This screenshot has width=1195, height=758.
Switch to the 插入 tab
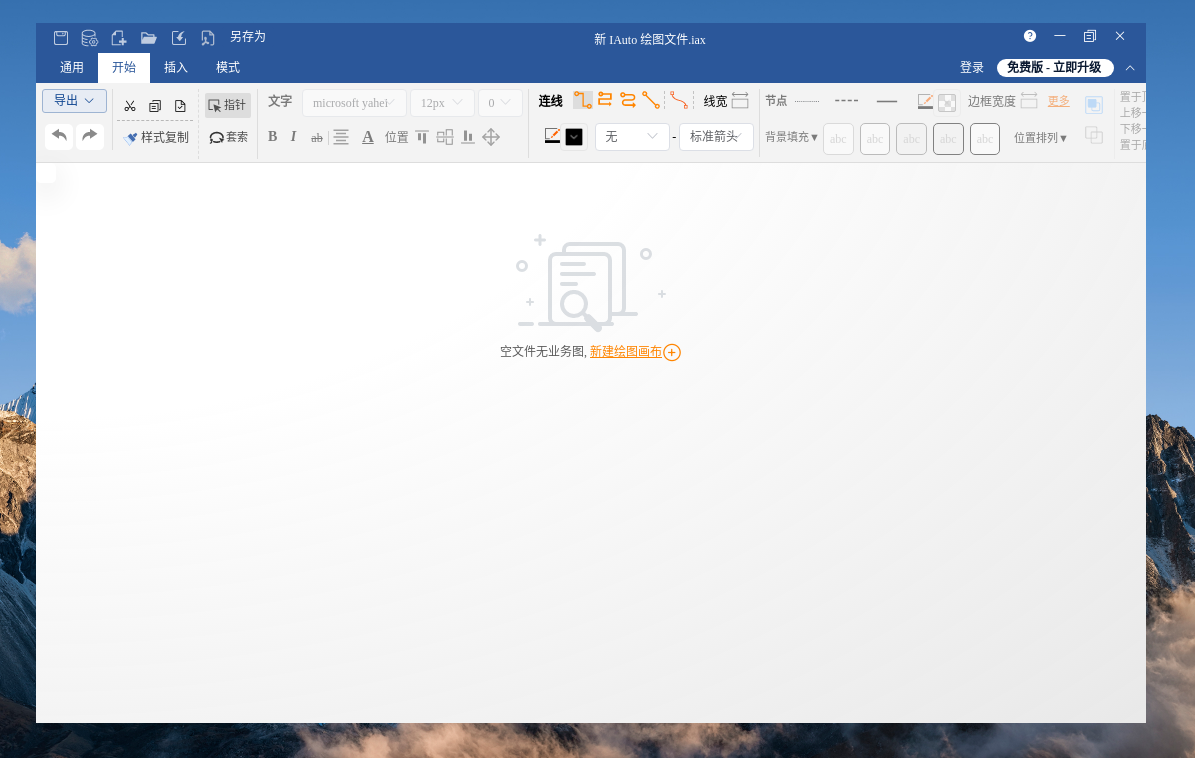(x=176, y=68)
